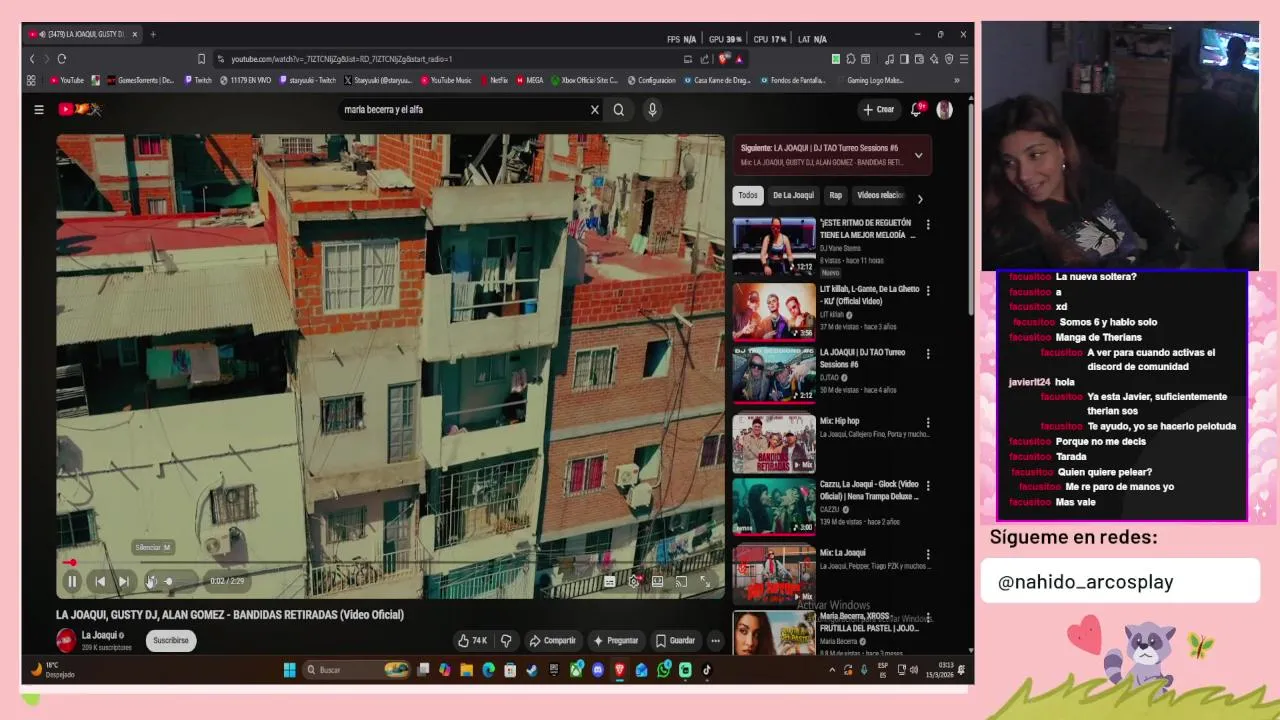
Task: Open the Crear upload menu
Action: pos(879,110)
